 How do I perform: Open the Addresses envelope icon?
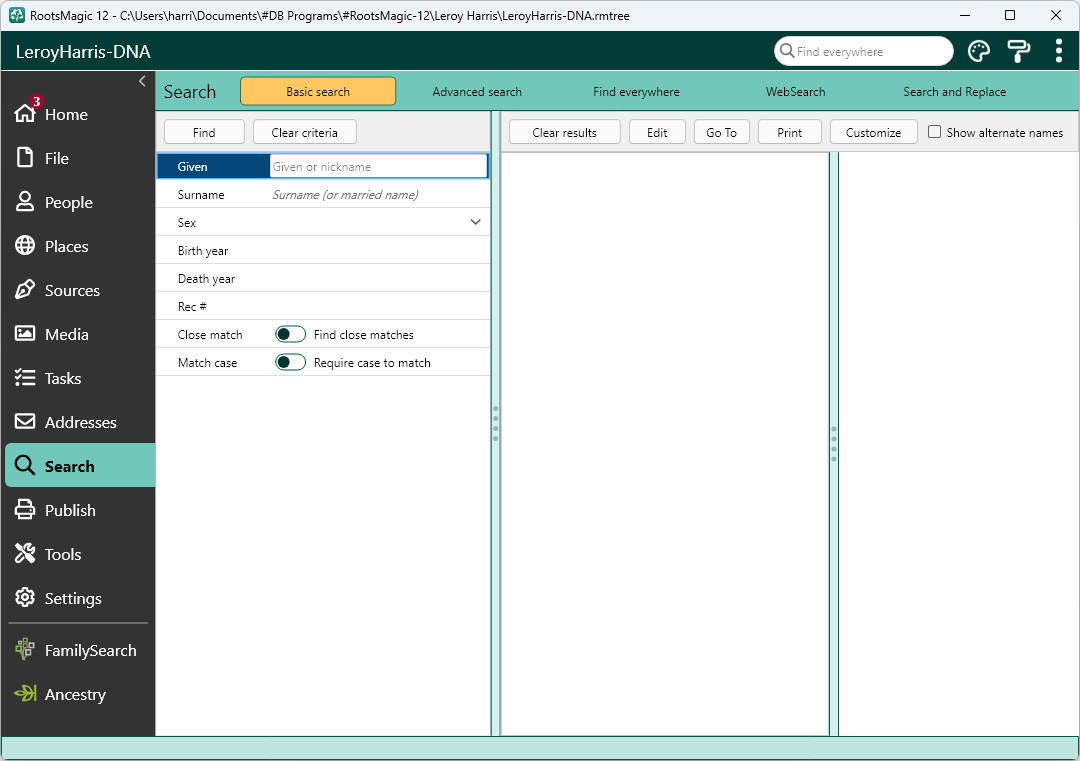[x=25, y=421]
